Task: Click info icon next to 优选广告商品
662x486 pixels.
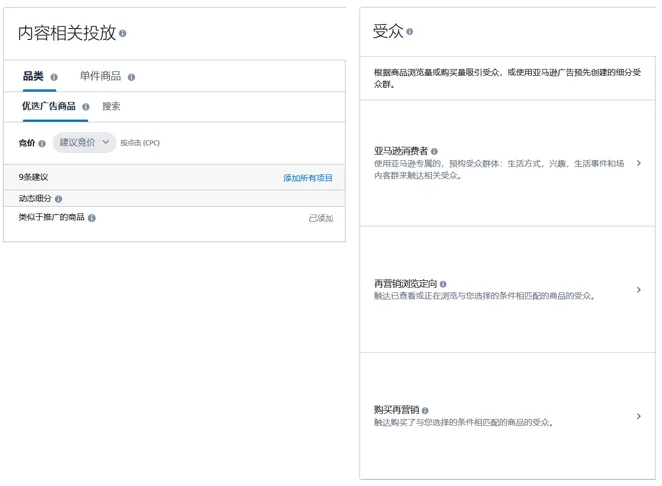Action: (86, 107)
